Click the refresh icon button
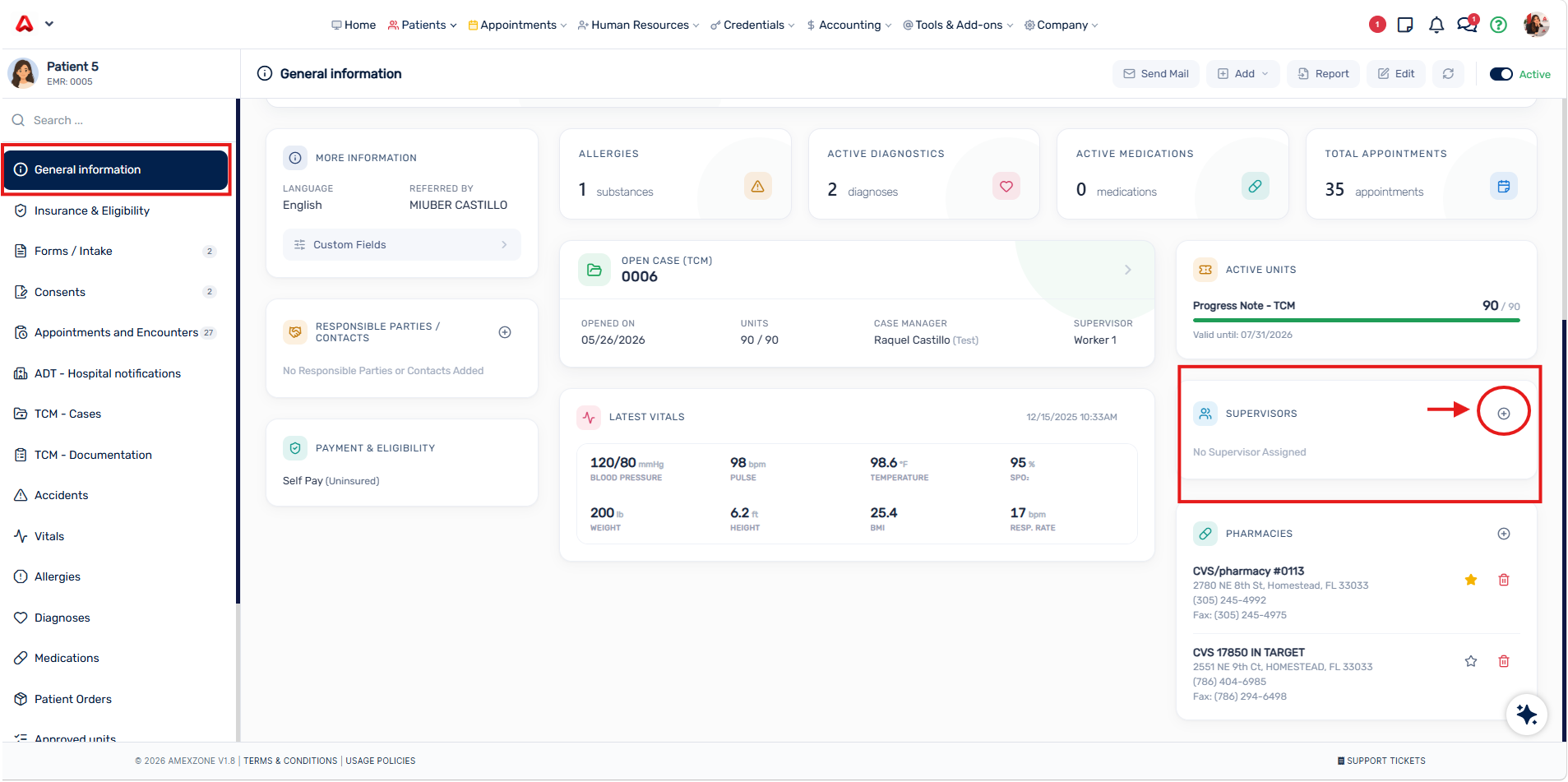This screenshot has width=1568, height=782. (x=1448, y=74)
